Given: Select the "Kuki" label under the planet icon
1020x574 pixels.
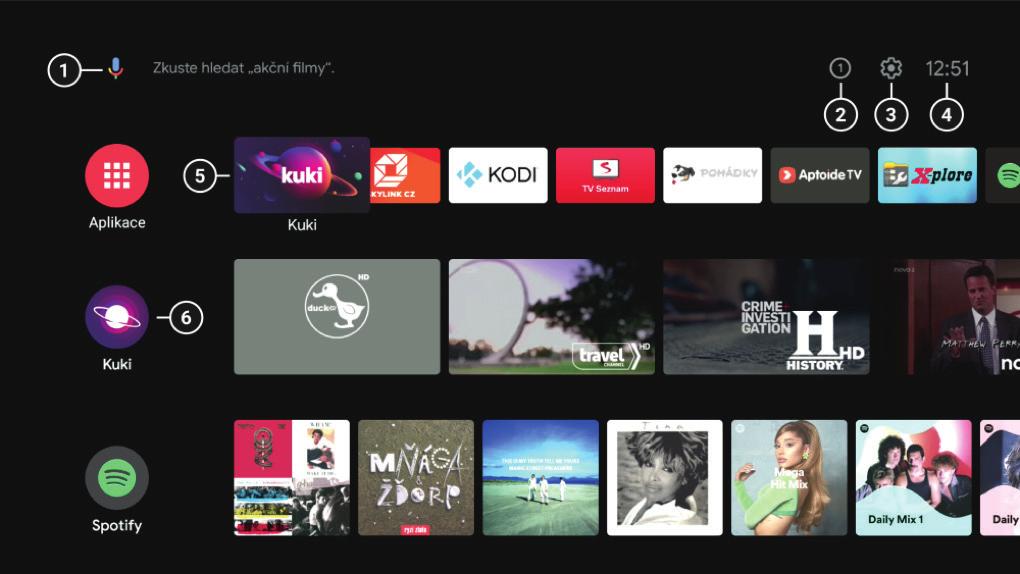Looking at the screenshot, I should (117, 364).
